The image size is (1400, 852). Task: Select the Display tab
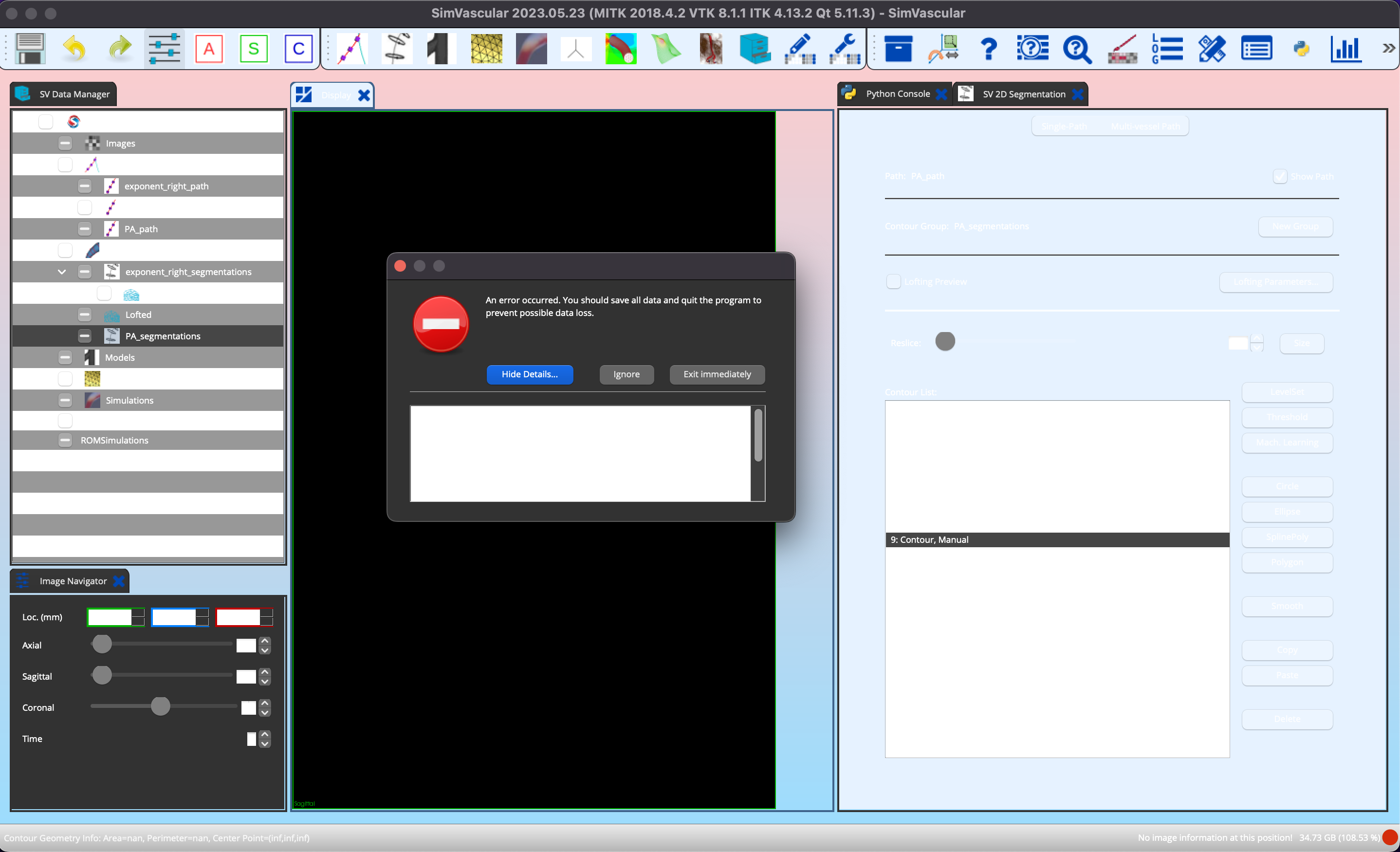(x=336, y=95)
